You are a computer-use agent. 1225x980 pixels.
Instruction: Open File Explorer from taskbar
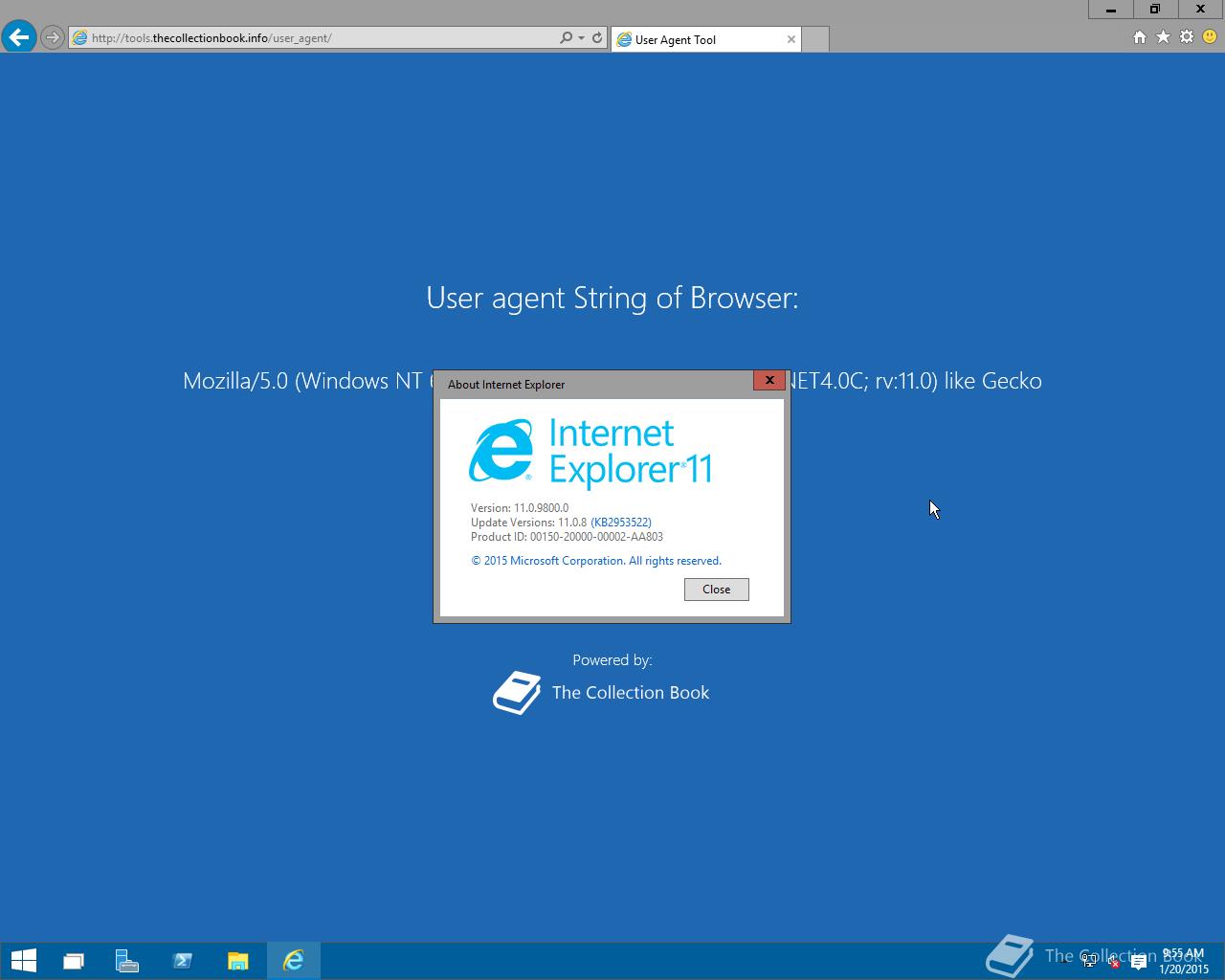click(x=238, y=961)
